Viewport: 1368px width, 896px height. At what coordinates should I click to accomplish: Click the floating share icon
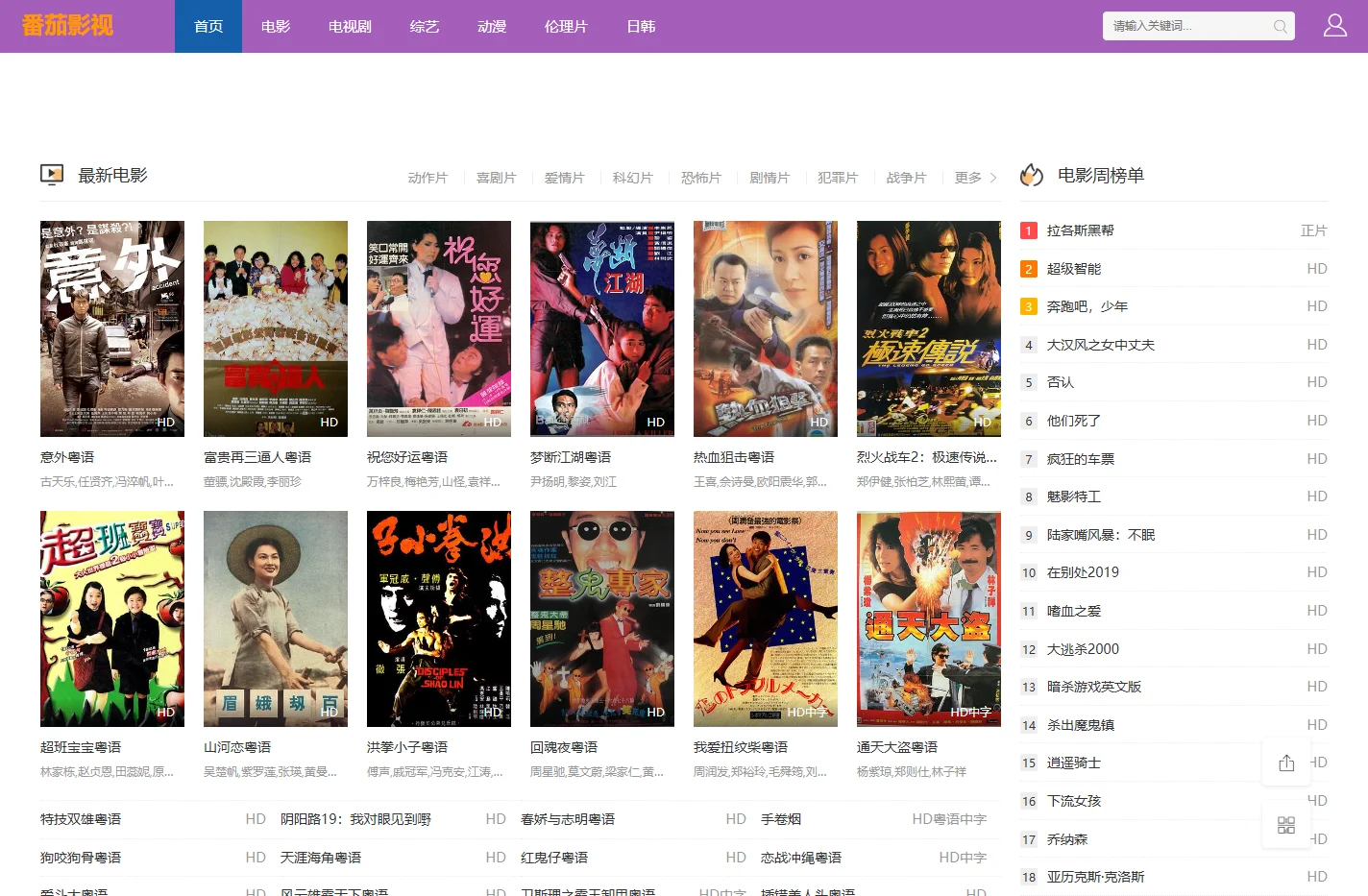click(x=1286, y=763)
